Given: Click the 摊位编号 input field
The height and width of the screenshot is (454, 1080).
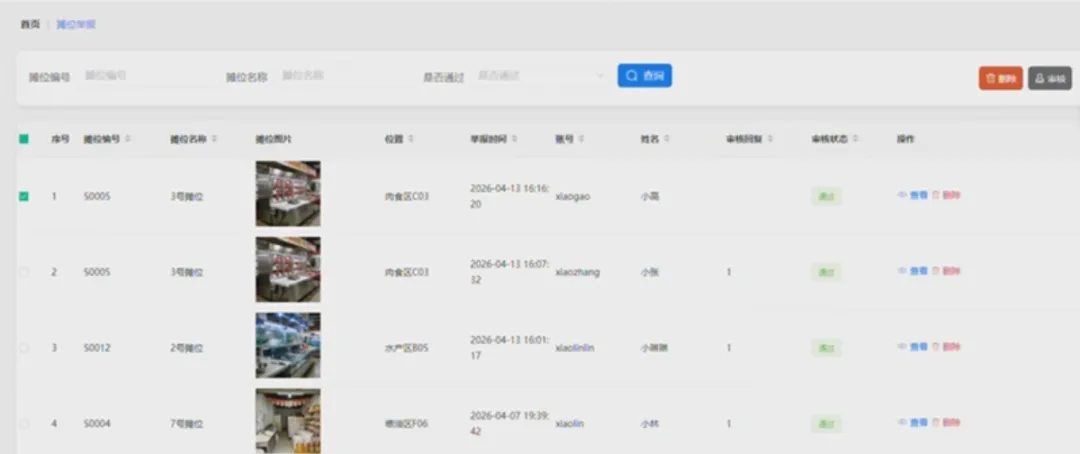Looking at the screenshot, I should pyautogui.click(x=148, y=76).
